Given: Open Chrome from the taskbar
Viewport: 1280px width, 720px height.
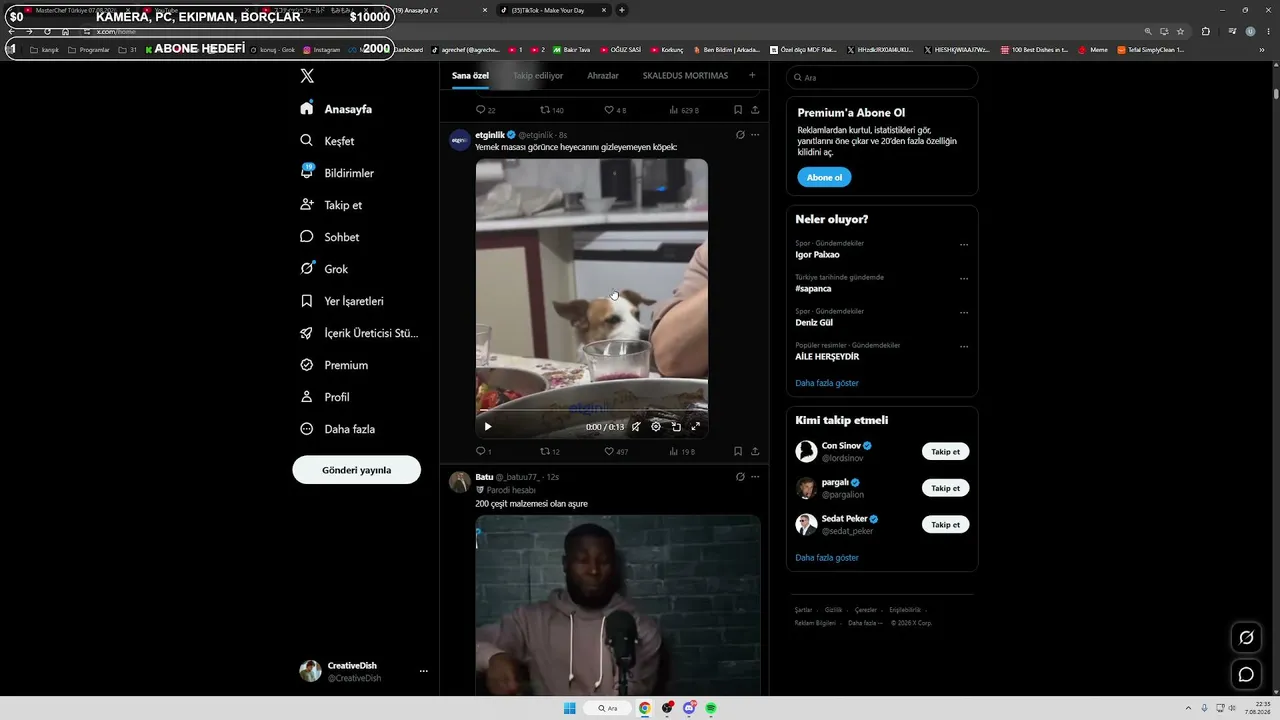Looking at the screenshot, I should (645, 708).
